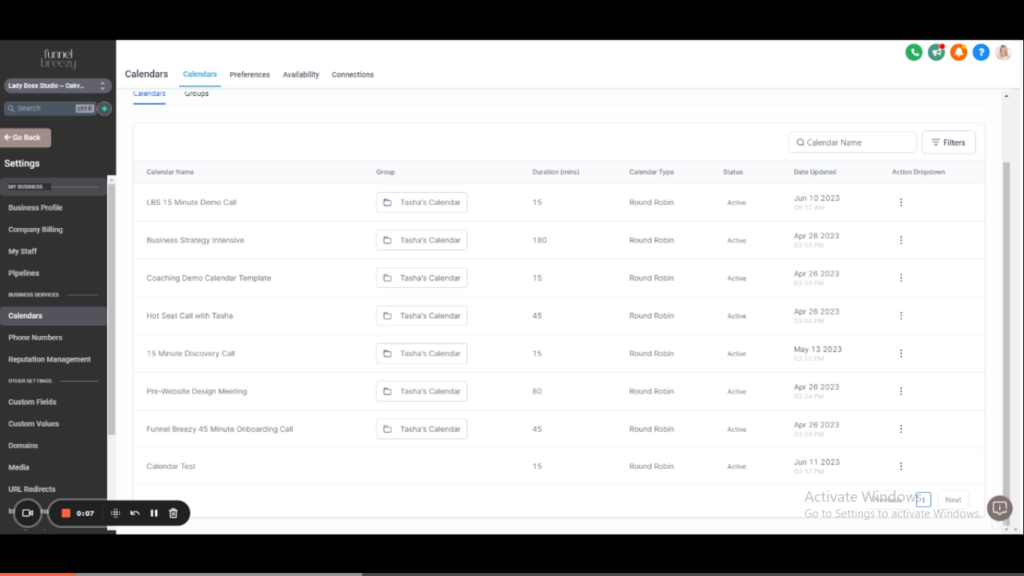This screenshot has width=1024, height=576.
Task: Click the Go Back button
Action: (x=25, y=138)
